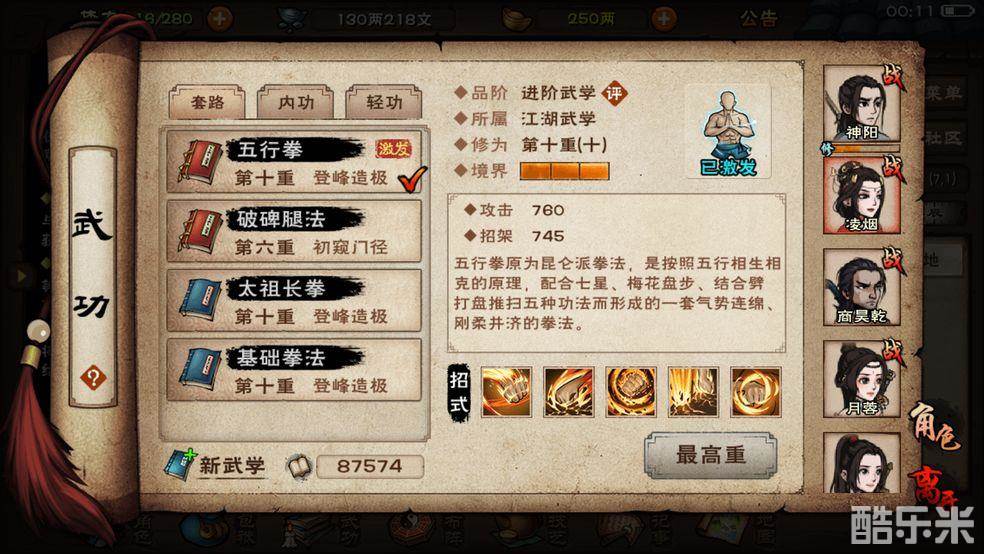This screenshot has height=554, width=984.
Task: Click the orange 评 rating badge
Action: (x=614, y=93)
